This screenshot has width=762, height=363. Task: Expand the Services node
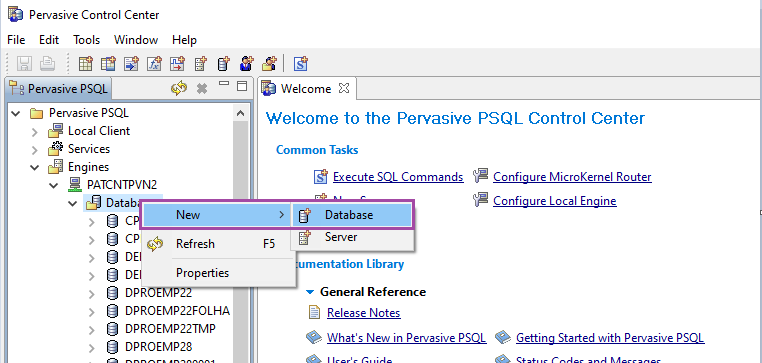click(x=35, y=149)
